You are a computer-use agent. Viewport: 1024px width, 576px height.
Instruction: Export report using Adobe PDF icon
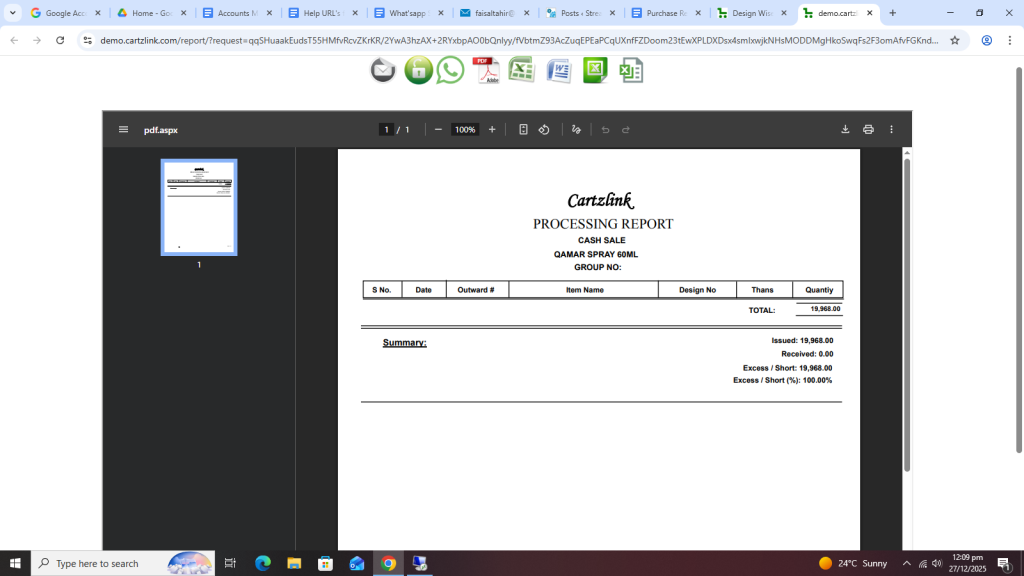tap(486, 70)
